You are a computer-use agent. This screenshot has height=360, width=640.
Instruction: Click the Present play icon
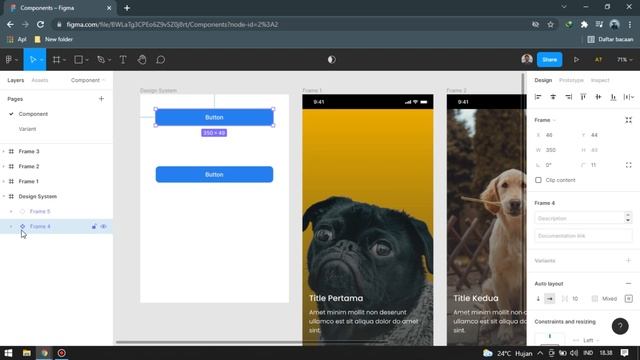tap(576, 60)
